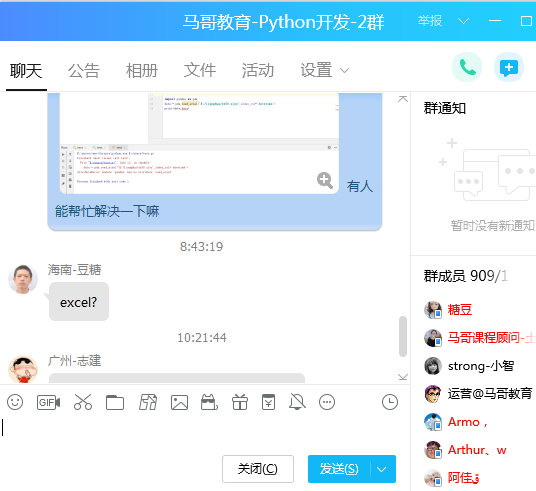536x491 pixels.
Task: Start a screenshot with the scissors icon
Action: click(83, 402)
